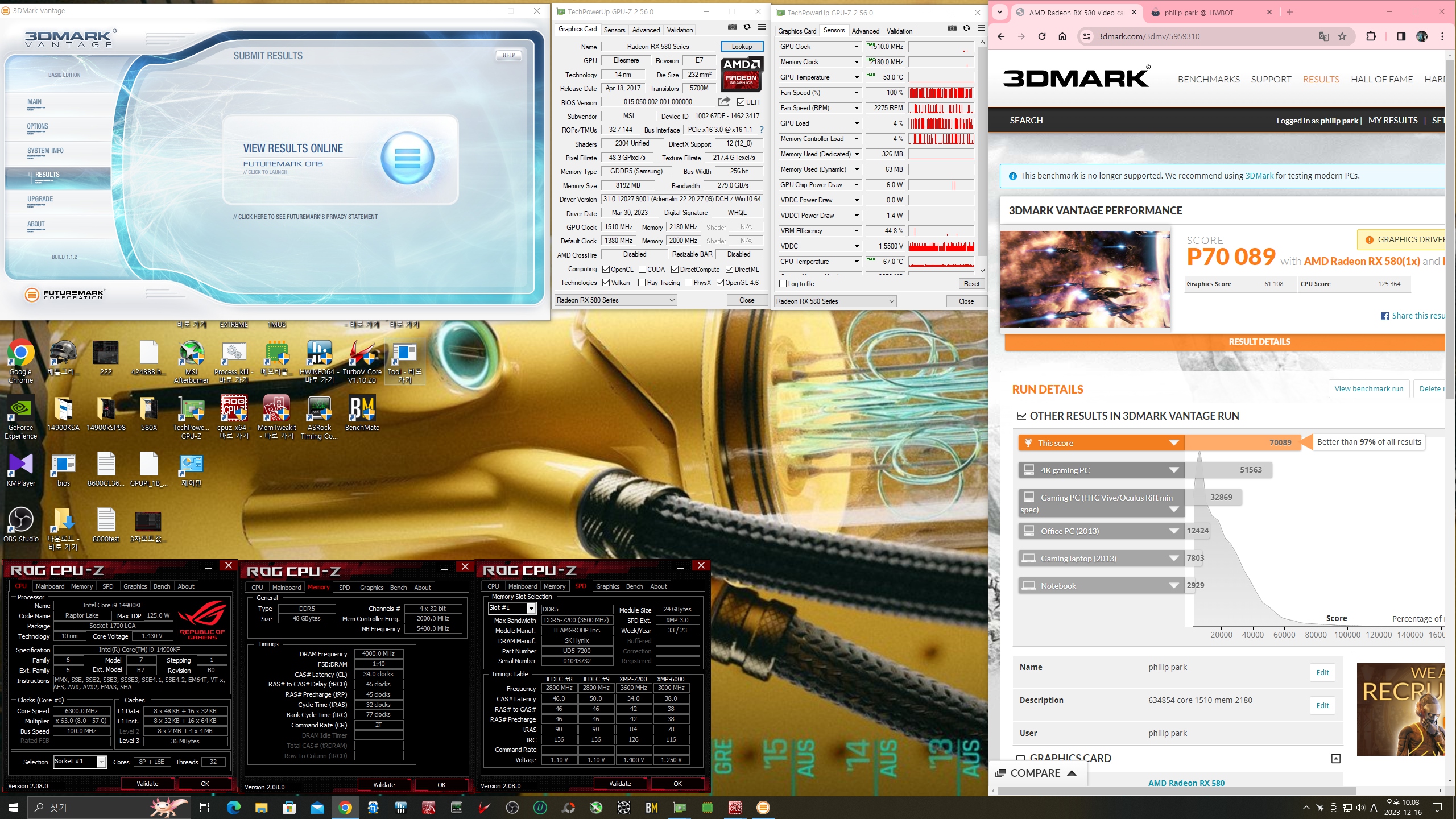The image size is (1456, 819).
Task: Bookmark page with star icon in Chrome
Action: click(x=1342, y=36)
